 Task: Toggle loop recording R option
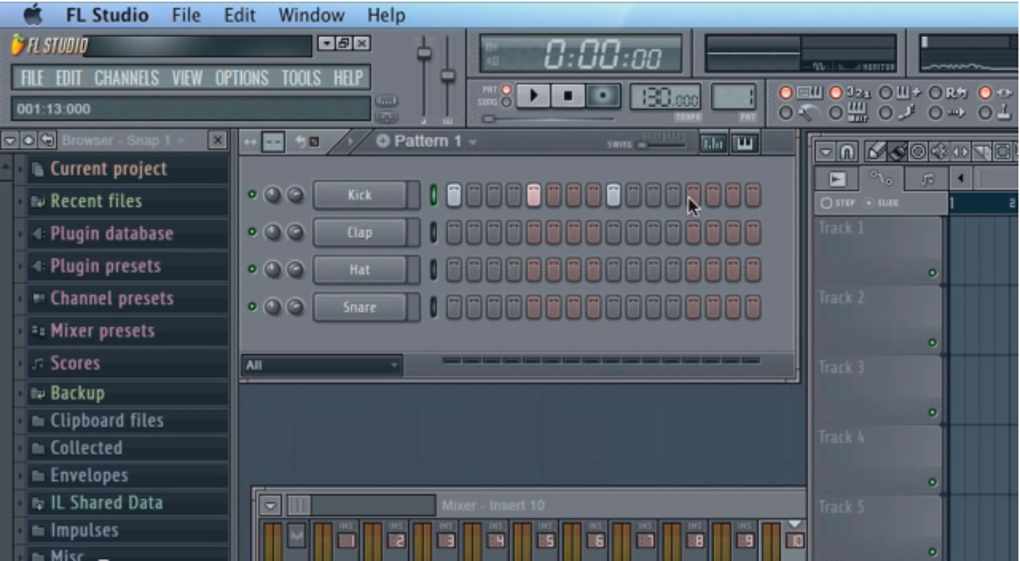click(935, 92)
